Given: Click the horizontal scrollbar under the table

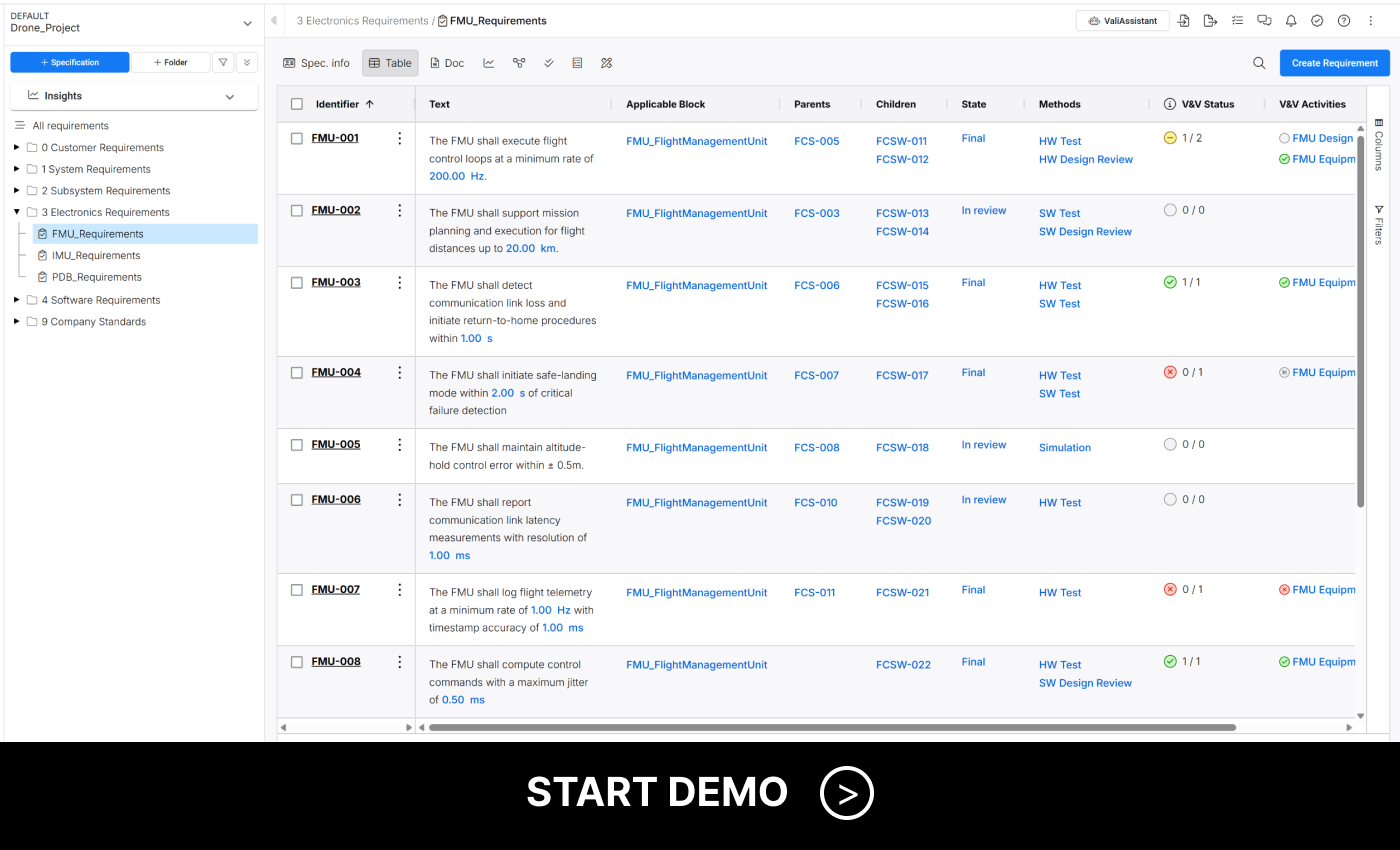Looking at the screenshot, I should [x=832, y=727].
